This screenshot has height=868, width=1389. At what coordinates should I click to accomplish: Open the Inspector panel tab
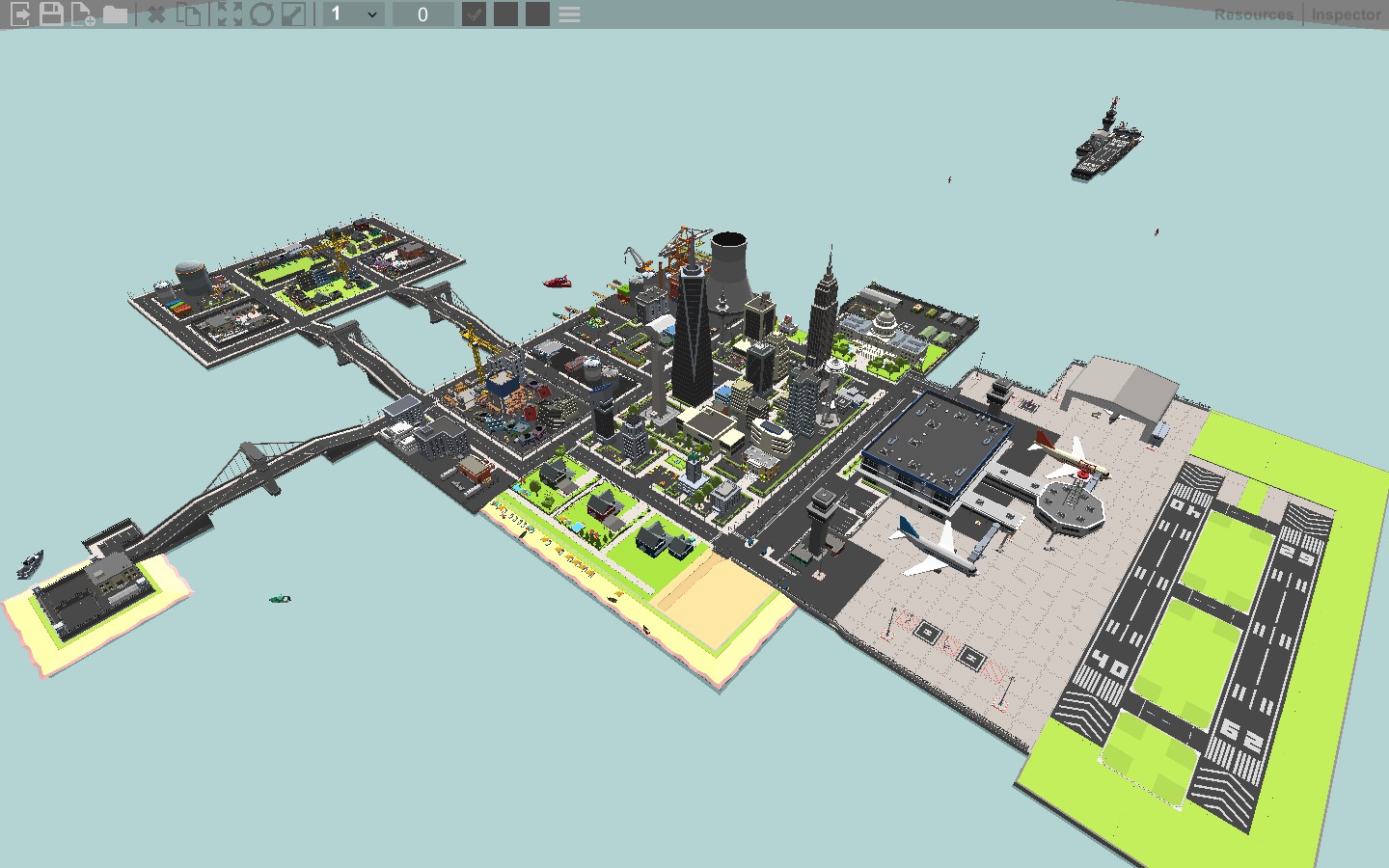pyautogui.click(x=1346, y=14)
